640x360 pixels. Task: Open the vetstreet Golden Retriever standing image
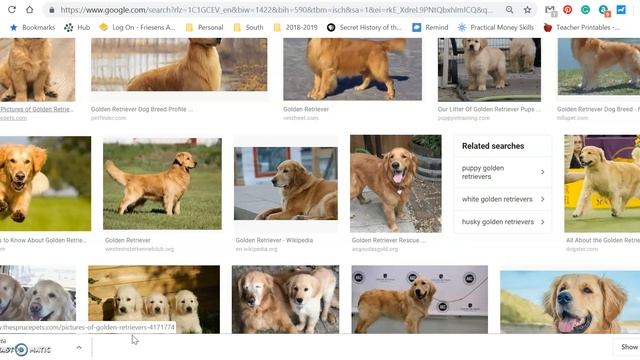click(353, 69)
